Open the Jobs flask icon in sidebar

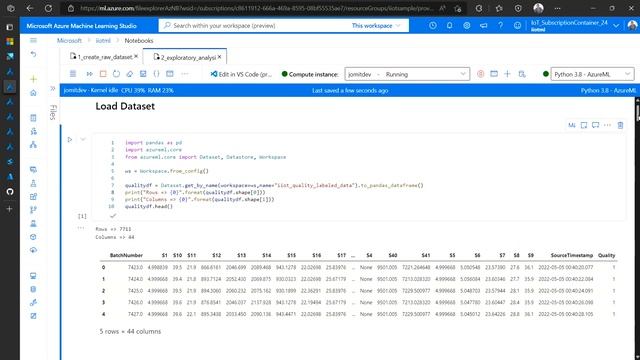pyautogui.click(x=33, y=183)
